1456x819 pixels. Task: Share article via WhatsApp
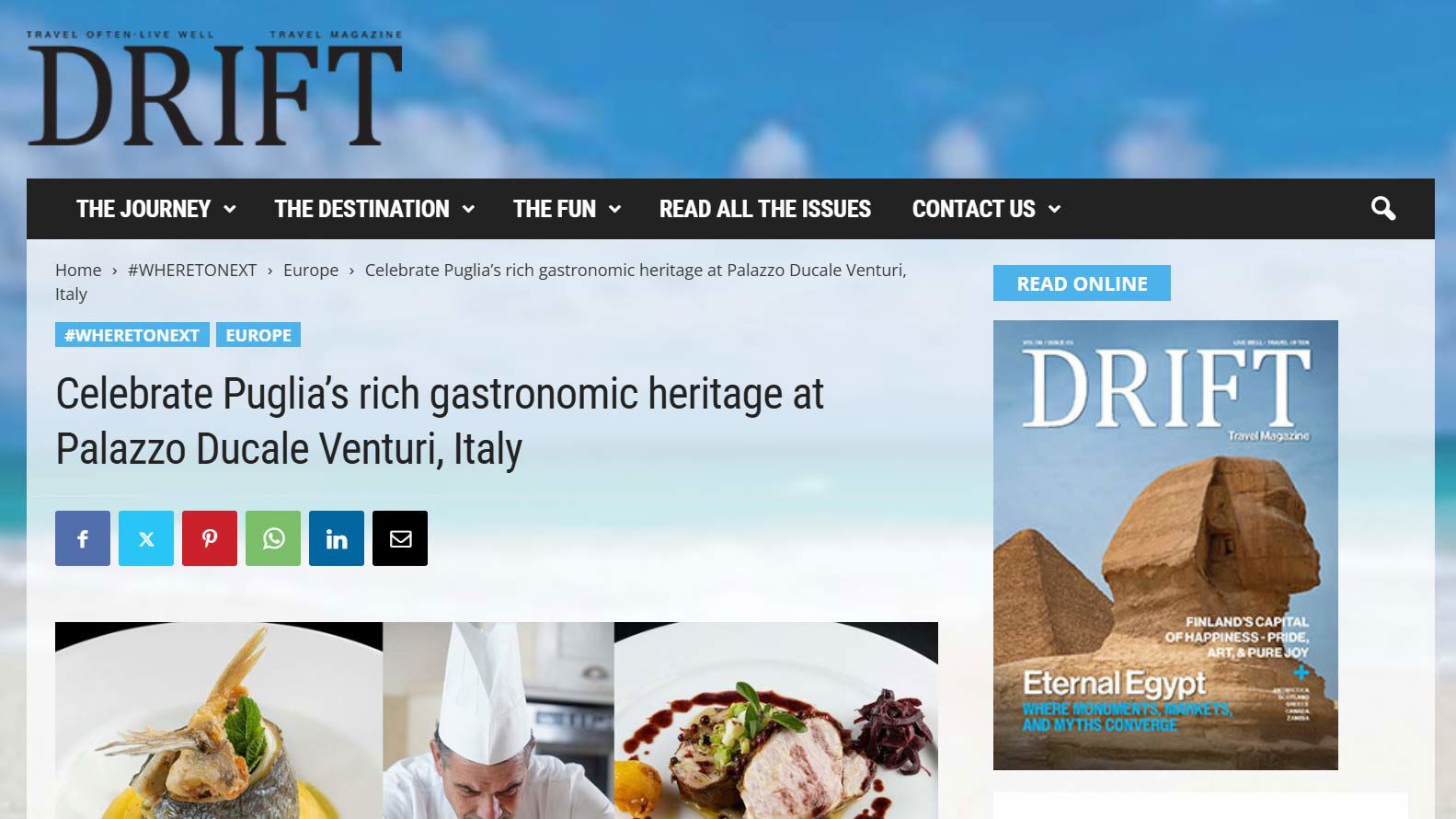point(273,538)
